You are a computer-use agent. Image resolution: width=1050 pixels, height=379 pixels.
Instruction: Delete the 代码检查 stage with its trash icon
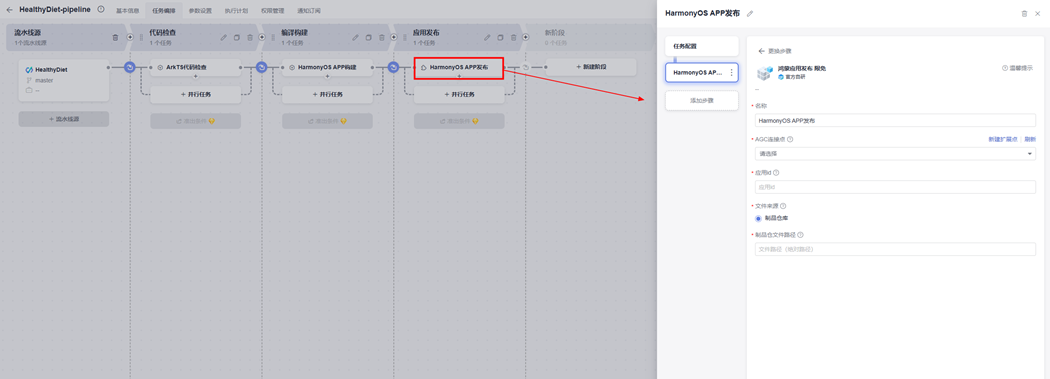(250, 37)
